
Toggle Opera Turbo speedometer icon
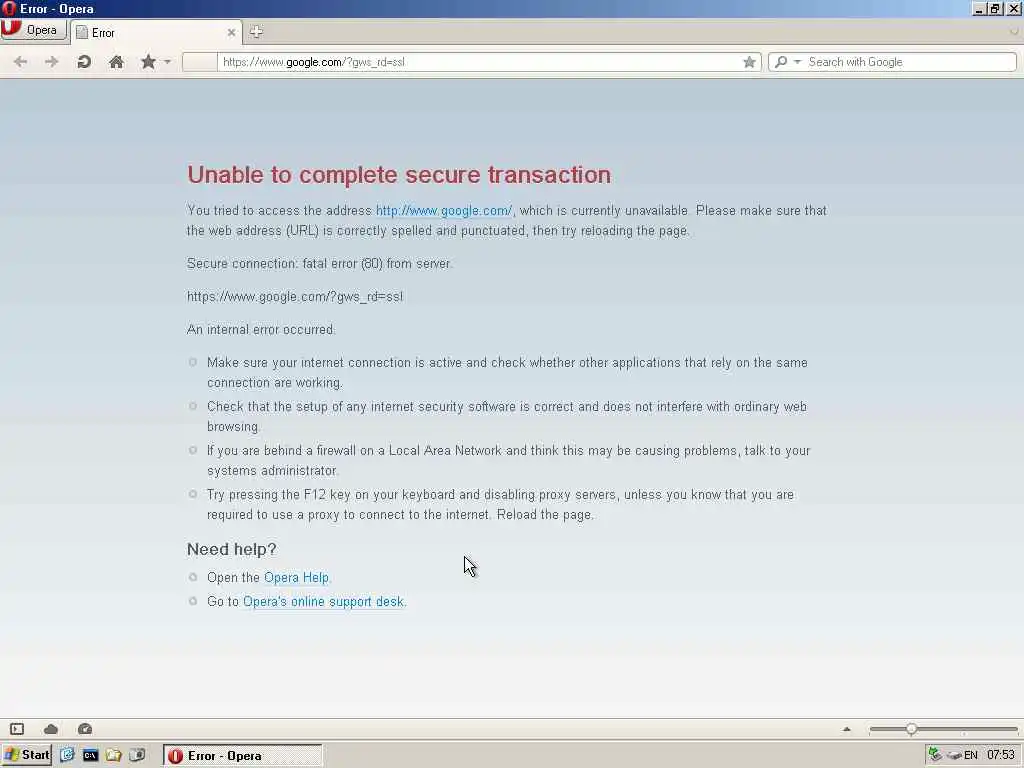coord(85,729)
